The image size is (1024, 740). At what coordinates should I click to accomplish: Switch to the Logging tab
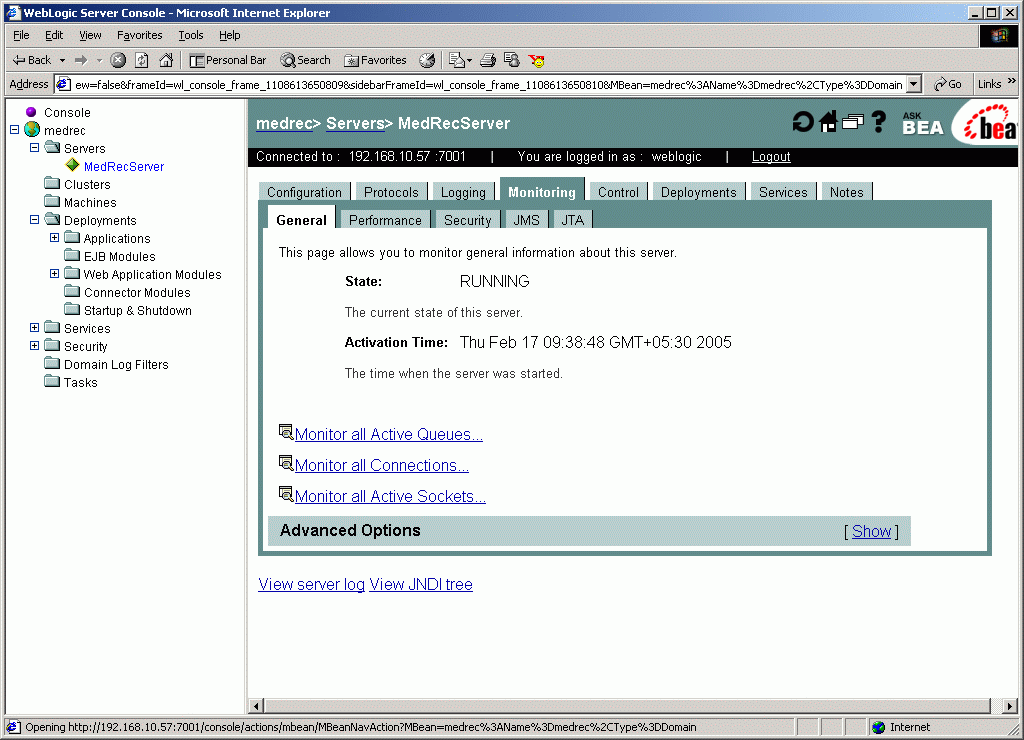pyautogui.click(x=463, y=192)
